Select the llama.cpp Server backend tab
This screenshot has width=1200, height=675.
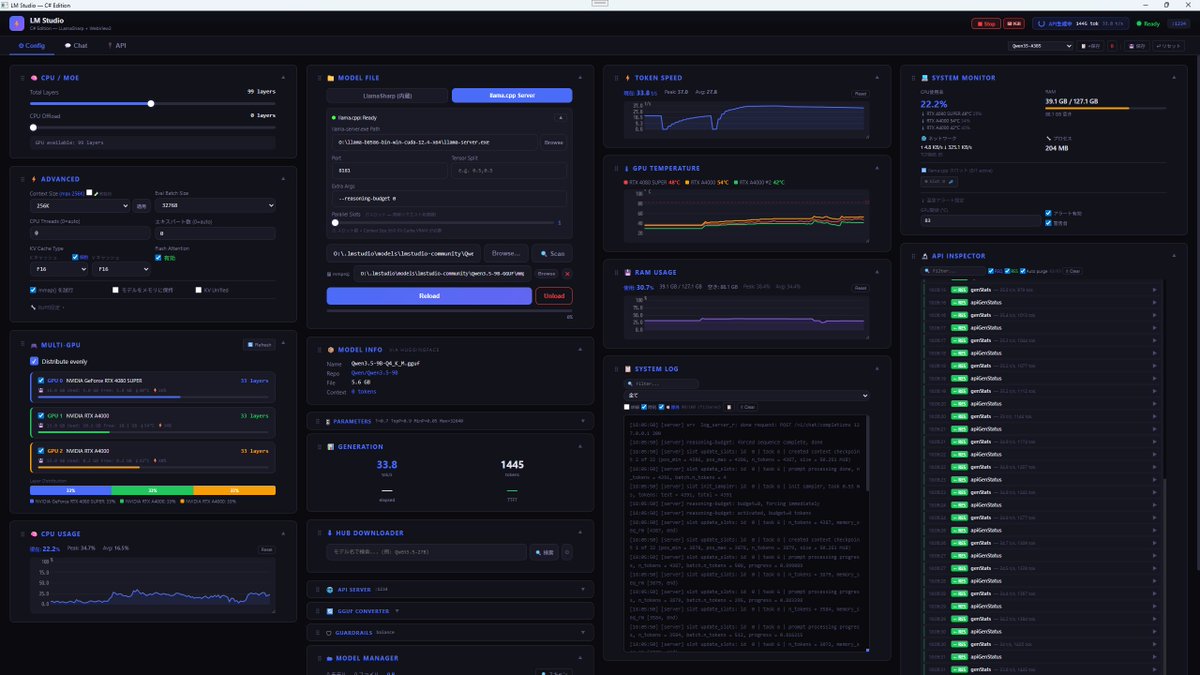click(x=512, y=95)
